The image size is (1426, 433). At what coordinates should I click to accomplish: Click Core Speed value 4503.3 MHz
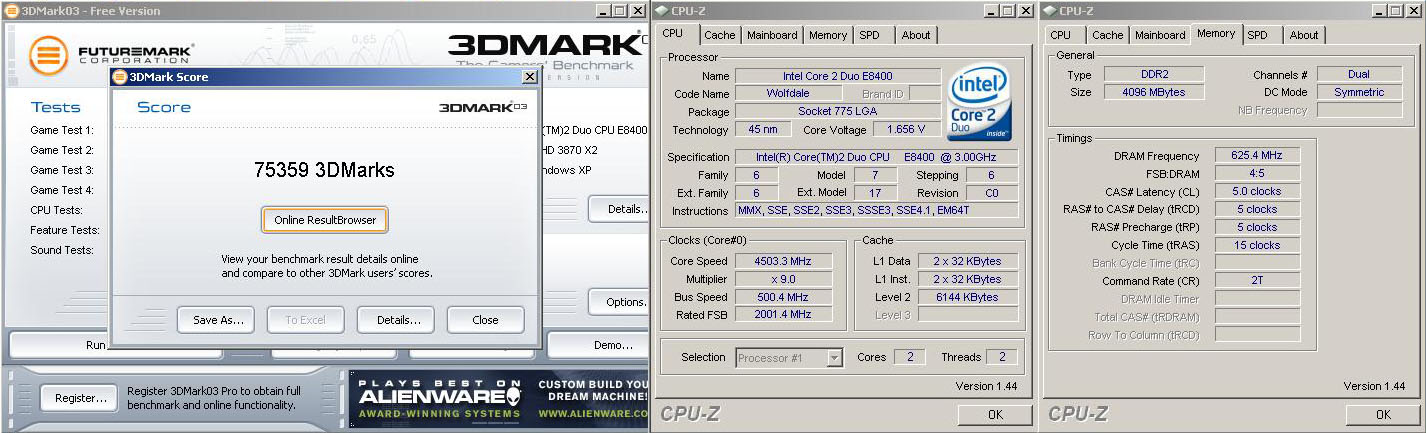pyautogui.click(x=783, y=261)
